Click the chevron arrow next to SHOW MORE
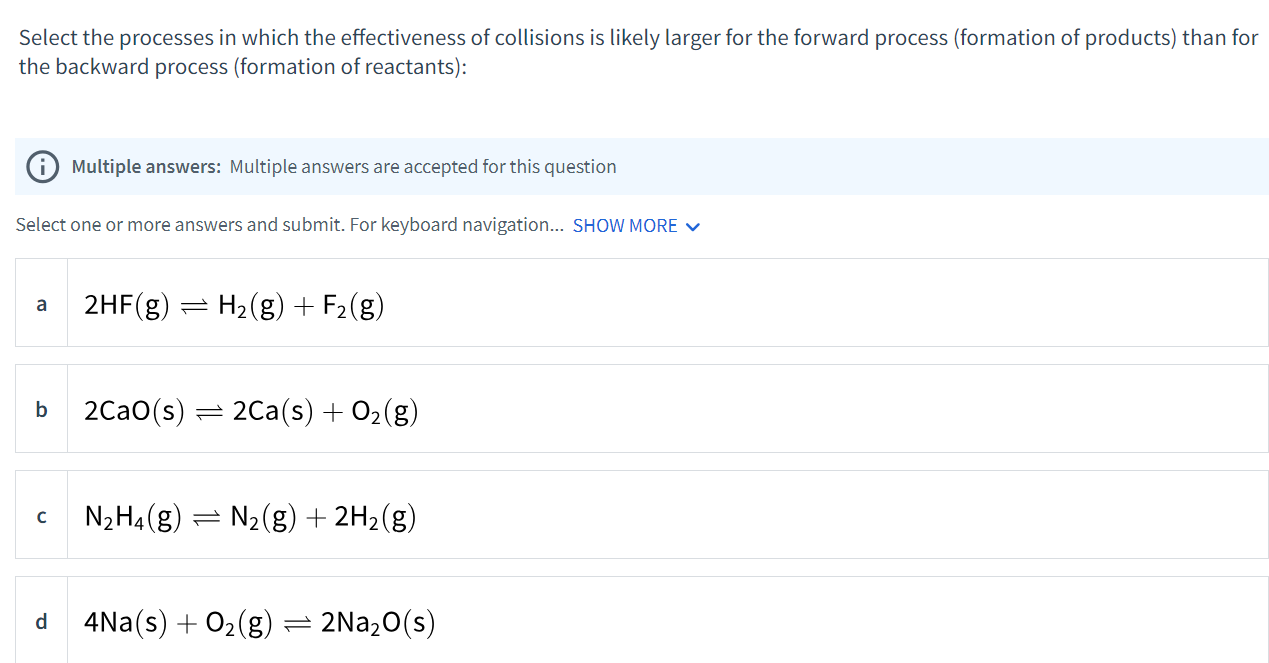The image size is (1269, 663). pyautogui.click(x=691, y=226)
